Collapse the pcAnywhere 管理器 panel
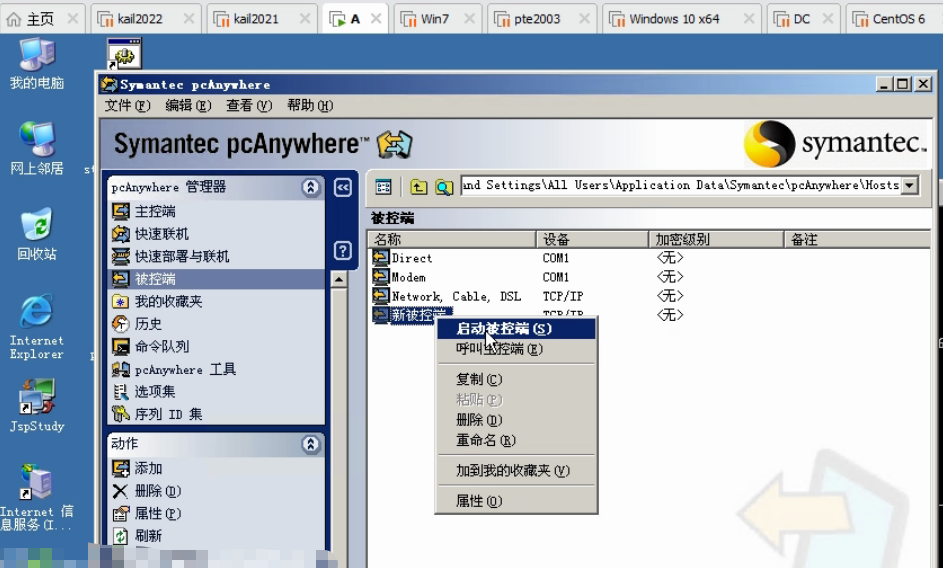Image resolution: width=943 pixels, height=568 pixels. (x=310, y=188)
